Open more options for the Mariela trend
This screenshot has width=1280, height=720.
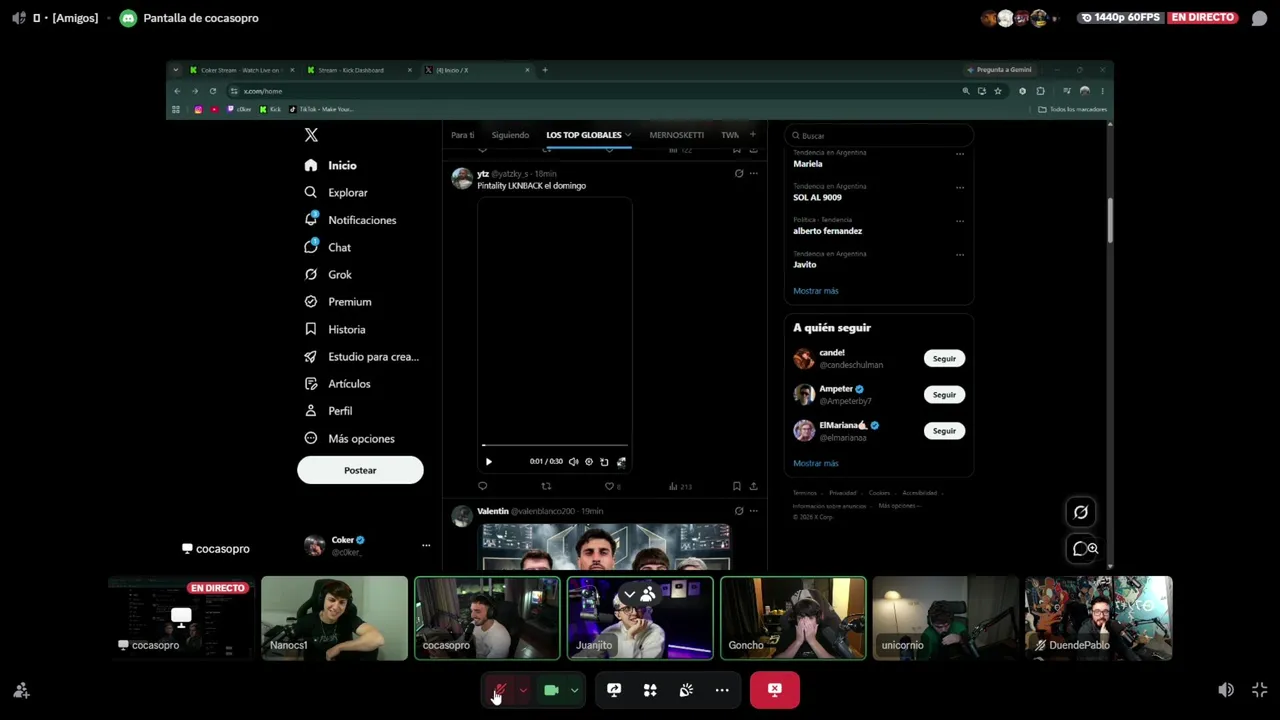960,154
